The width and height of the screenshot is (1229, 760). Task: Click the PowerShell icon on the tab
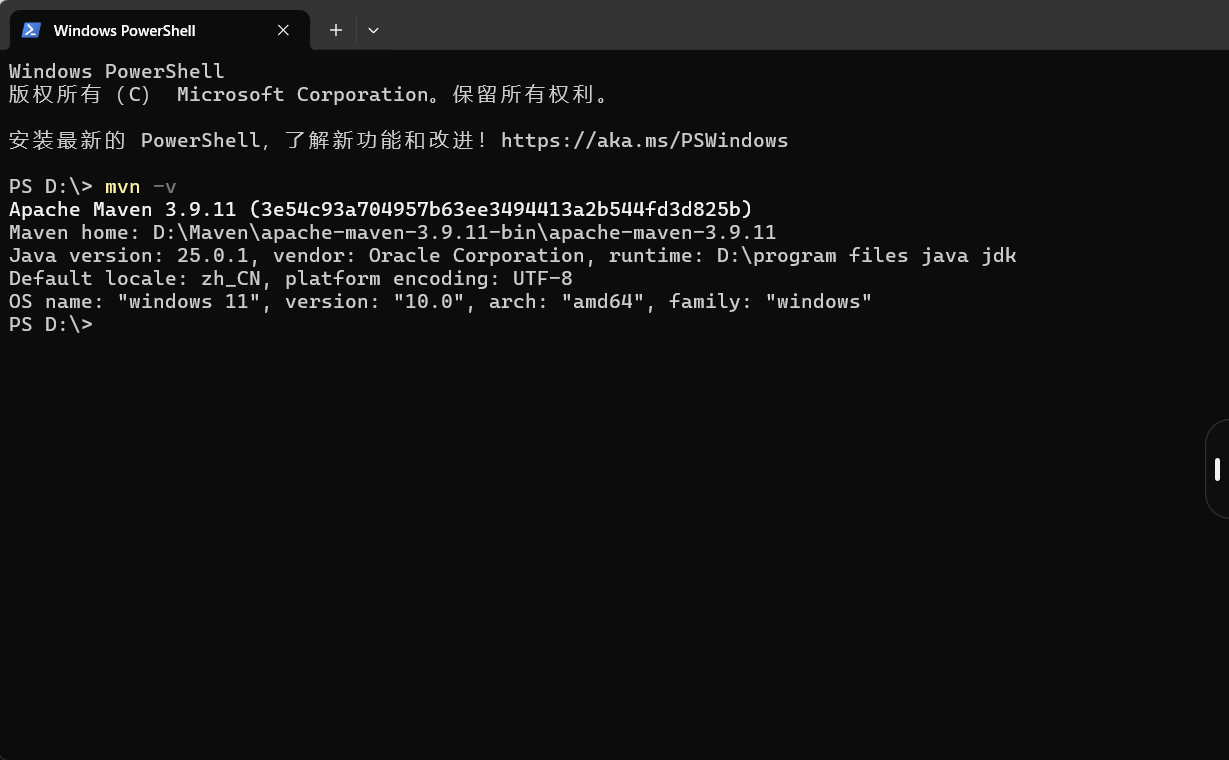click(31, 30)
